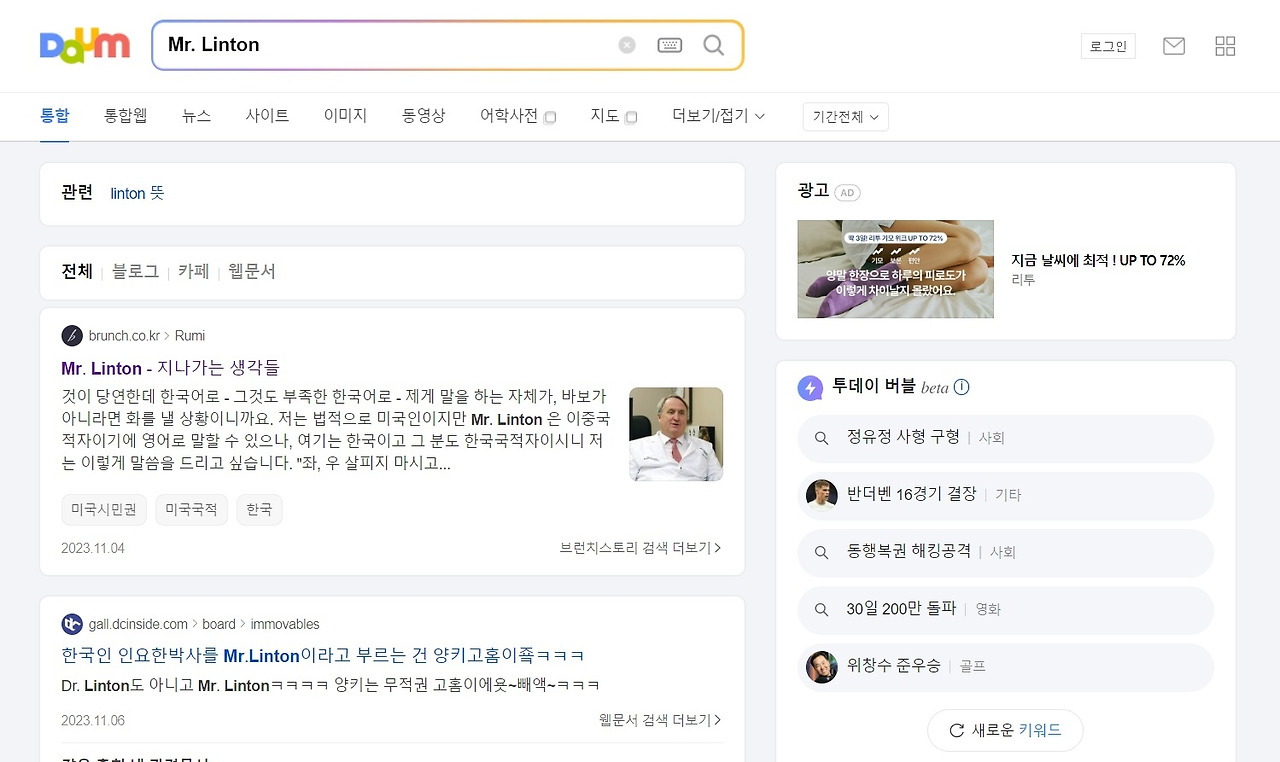Open the 이미지 tab
1280x762 pixels.
pos(345,116)
